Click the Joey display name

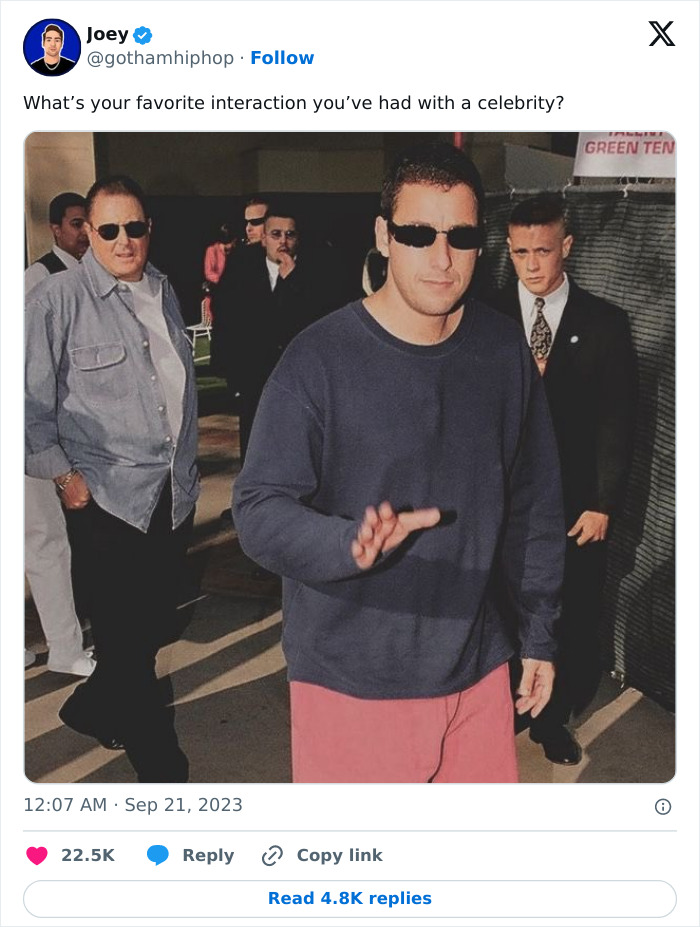click(x=108, y=35)
